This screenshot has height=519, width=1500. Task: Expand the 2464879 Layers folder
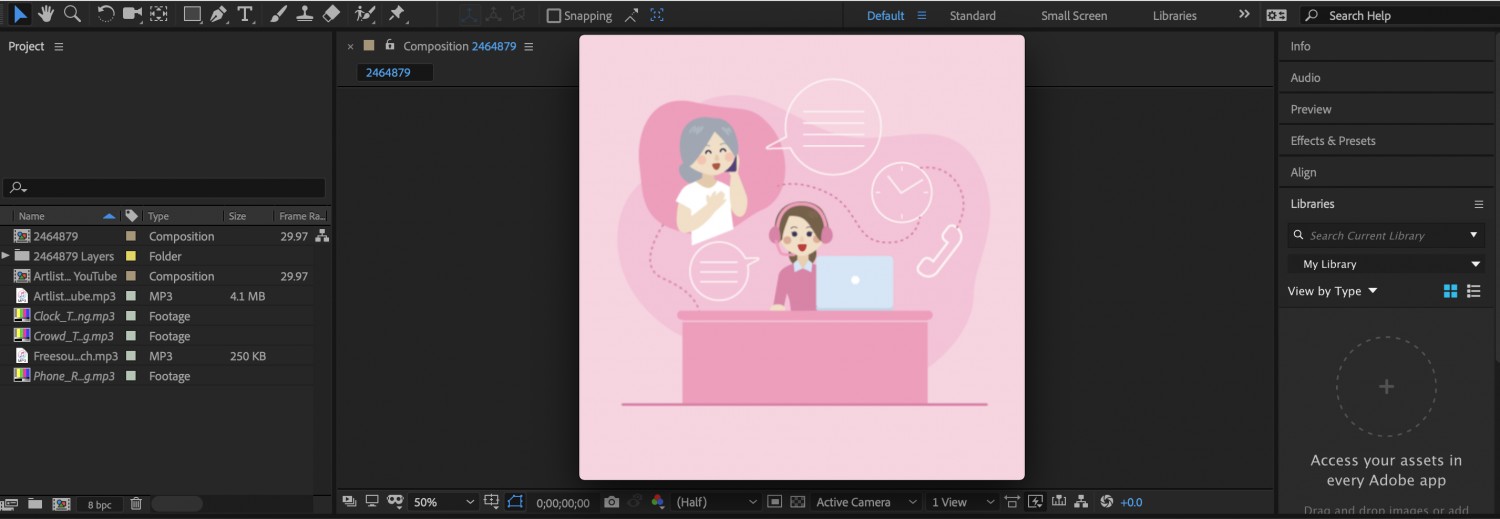pyautogui.click(x=6, y=256)
